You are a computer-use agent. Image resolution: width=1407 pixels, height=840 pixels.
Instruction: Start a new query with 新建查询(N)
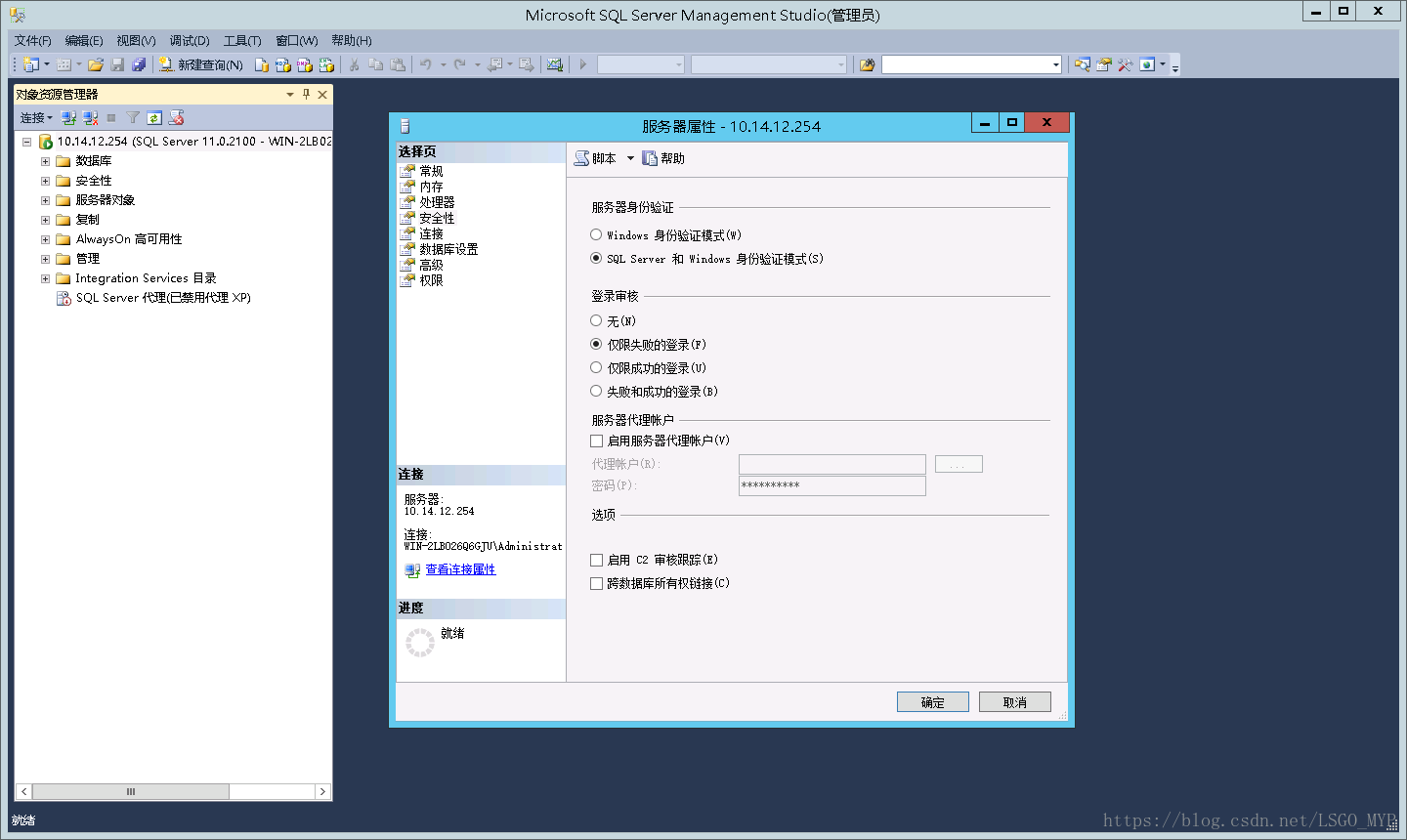click(201, 64)
